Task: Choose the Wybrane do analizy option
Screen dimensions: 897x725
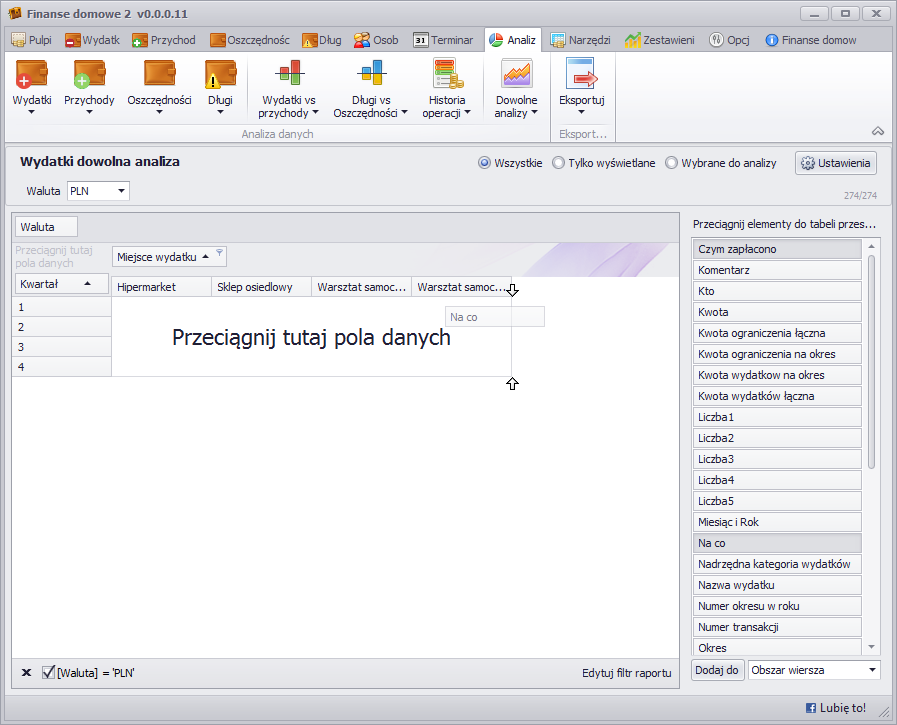Action: pyautogui.click(x=671, y=163)
